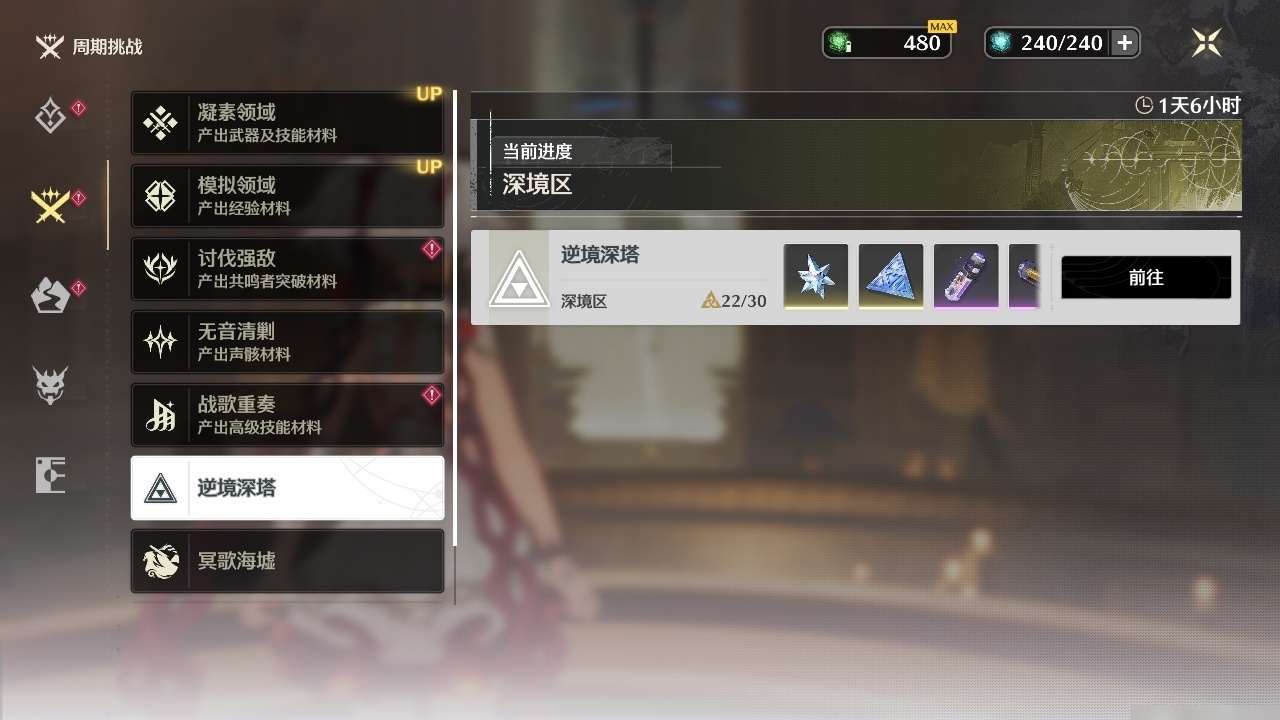Open the third sidebar icon with the red alert
The width and height of the screenshot is (1280, 720).
[x=51, y=296]
